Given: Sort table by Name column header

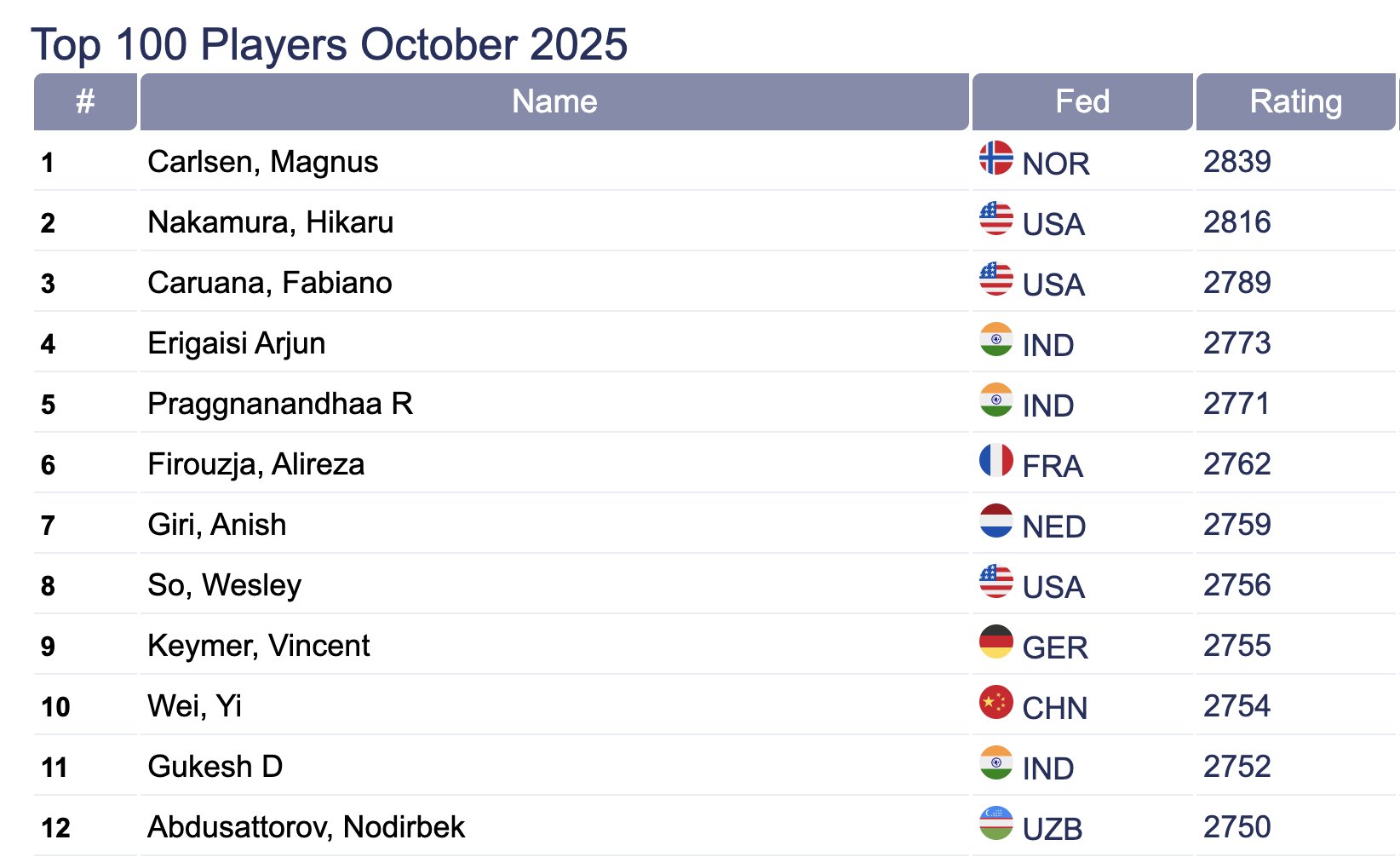Looking at the screenshot, I should tap(554, 101).
